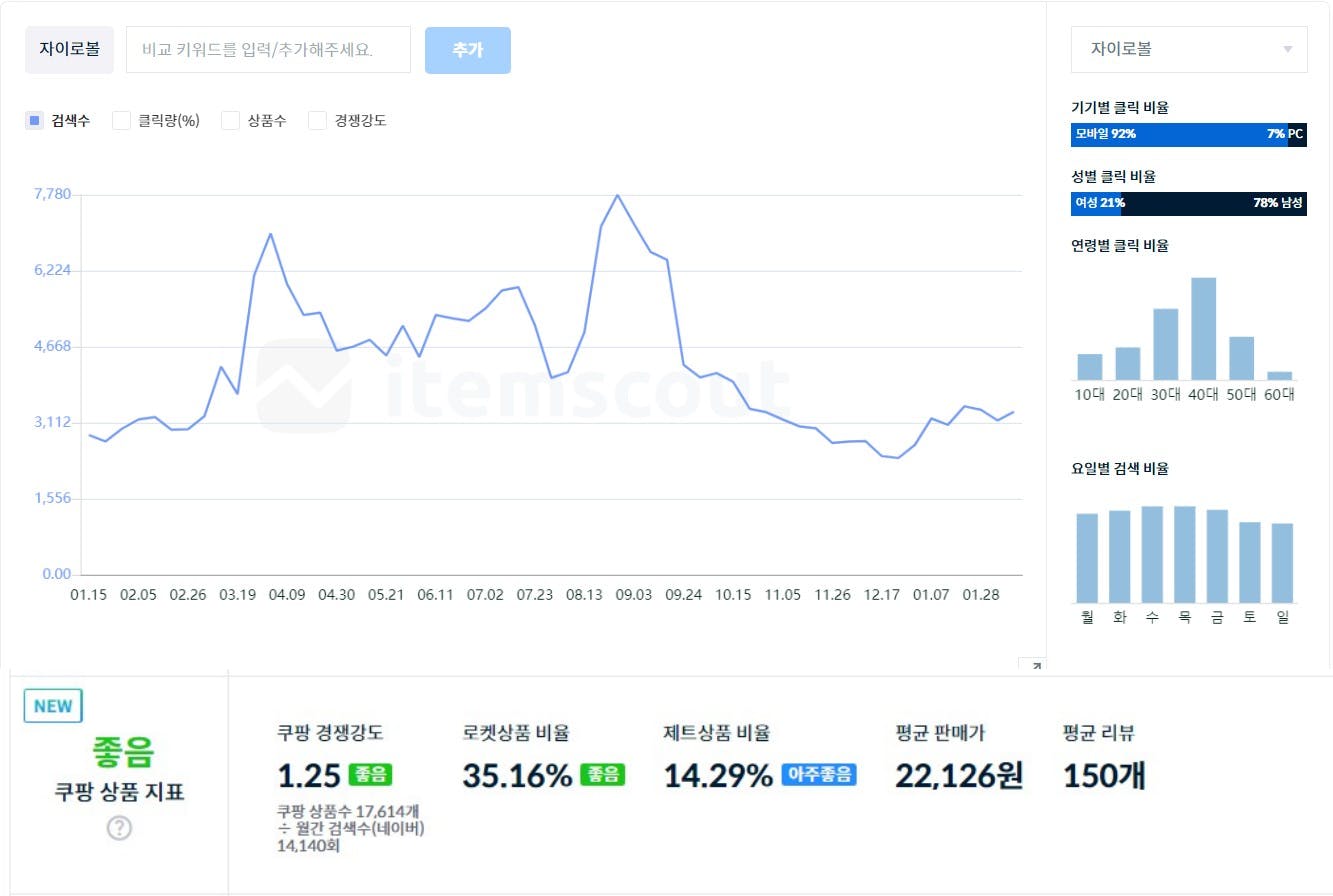
Task: Click the 성별 클릭 비율 heading
Action: coord(1113,176)
